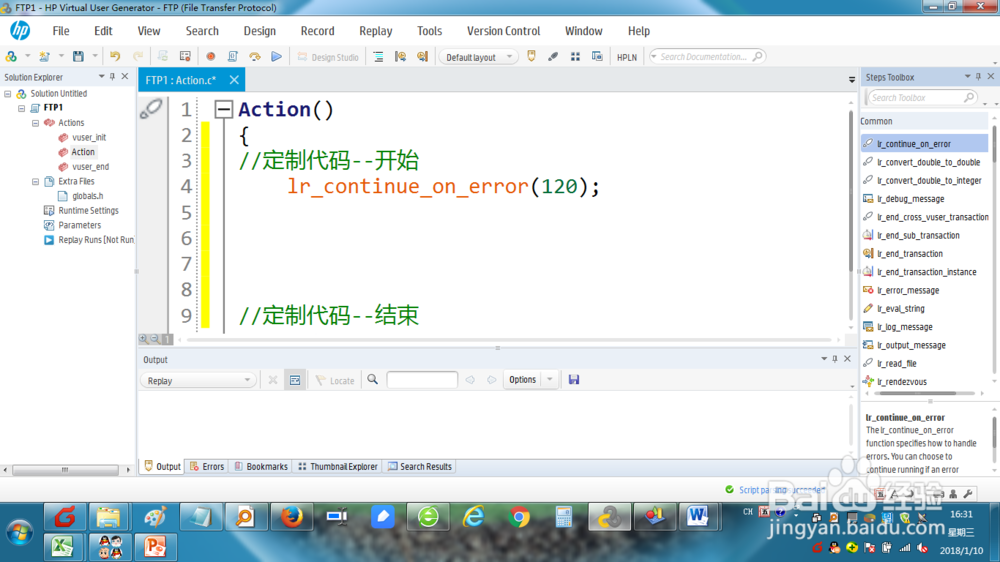Switch to the Bookmarks tab
The height and width of the screenshot is (562, 1000).
click(x=261, y=466)
